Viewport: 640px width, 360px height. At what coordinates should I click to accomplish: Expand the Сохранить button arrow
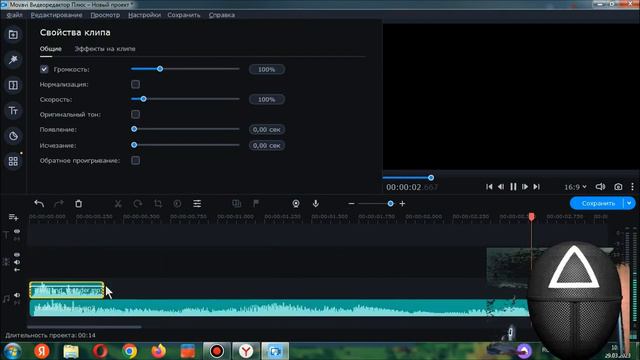629,203
